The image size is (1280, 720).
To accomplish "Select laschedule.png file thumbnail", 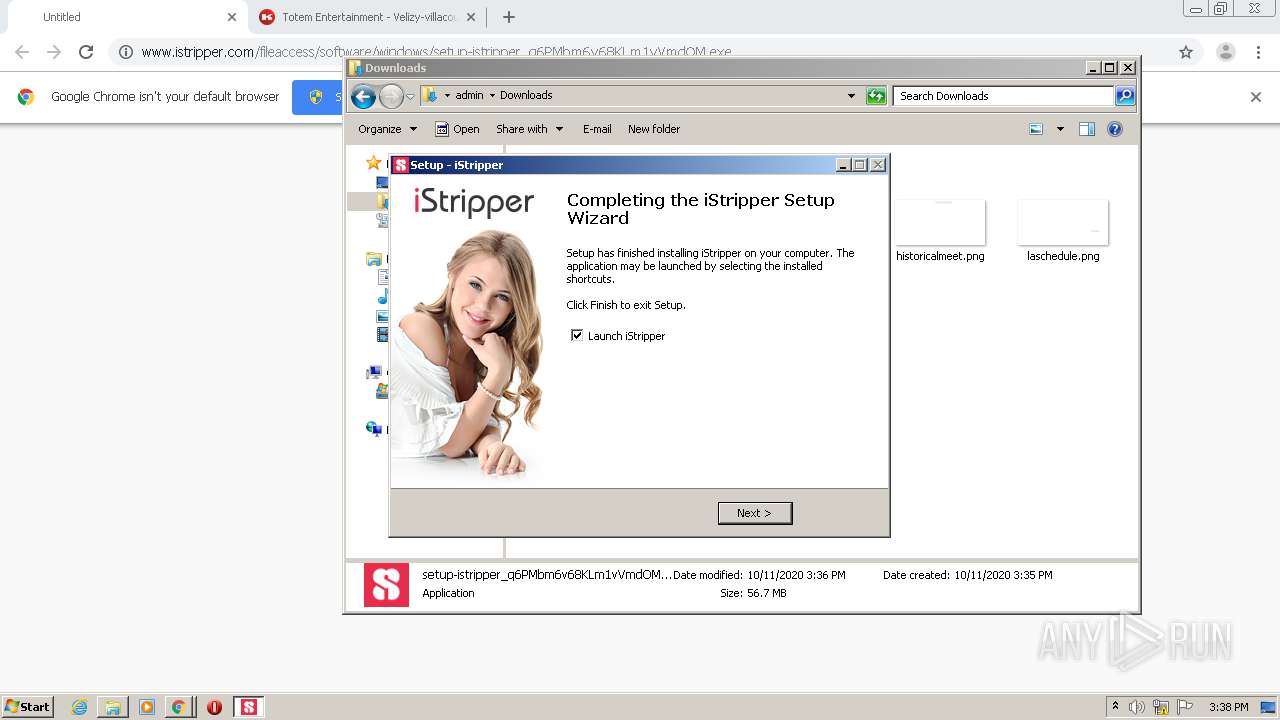I will point(1063,222).
